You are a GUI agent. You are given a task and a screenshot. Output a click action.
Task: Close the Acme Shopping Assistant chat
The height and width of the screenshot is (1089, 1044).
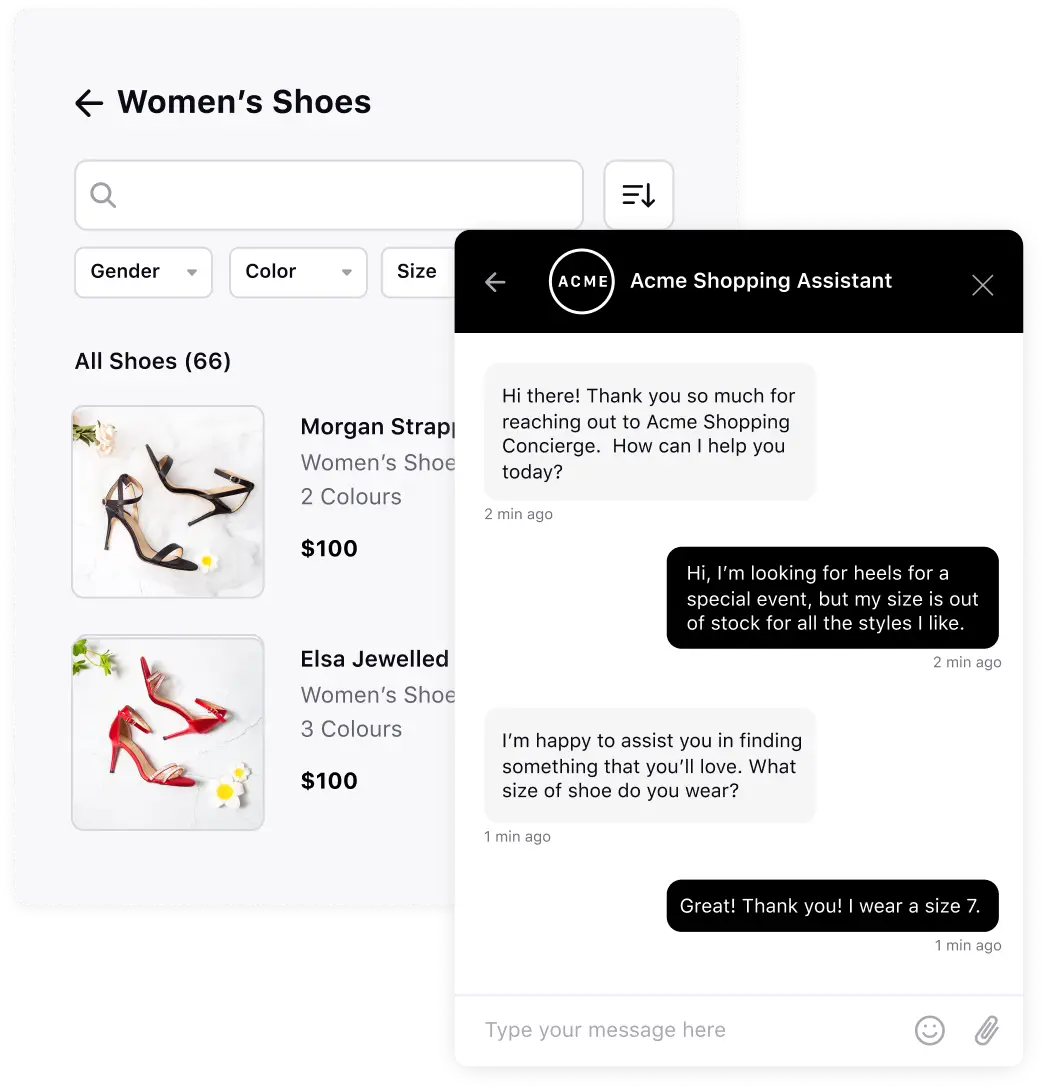point(982,285)
